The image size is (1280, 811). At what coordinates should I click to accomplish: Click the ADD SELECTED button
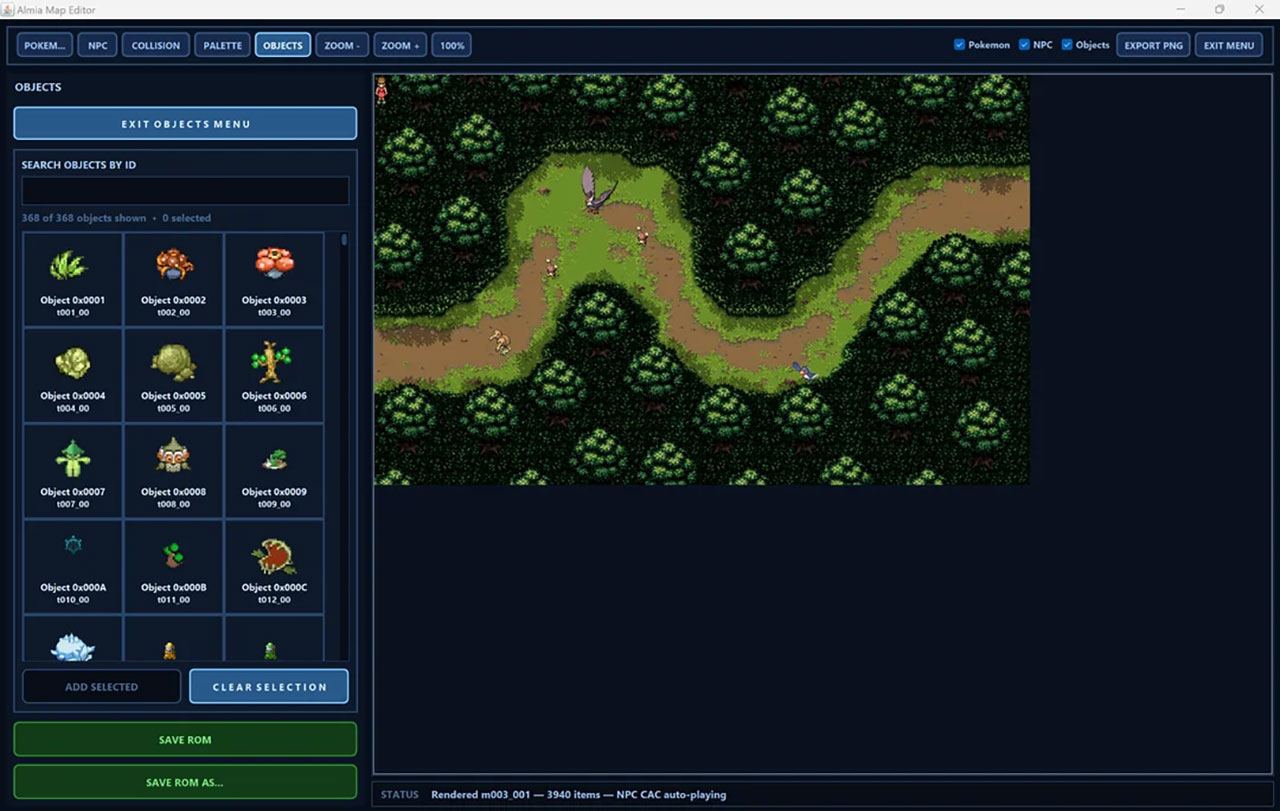[102, 687]
